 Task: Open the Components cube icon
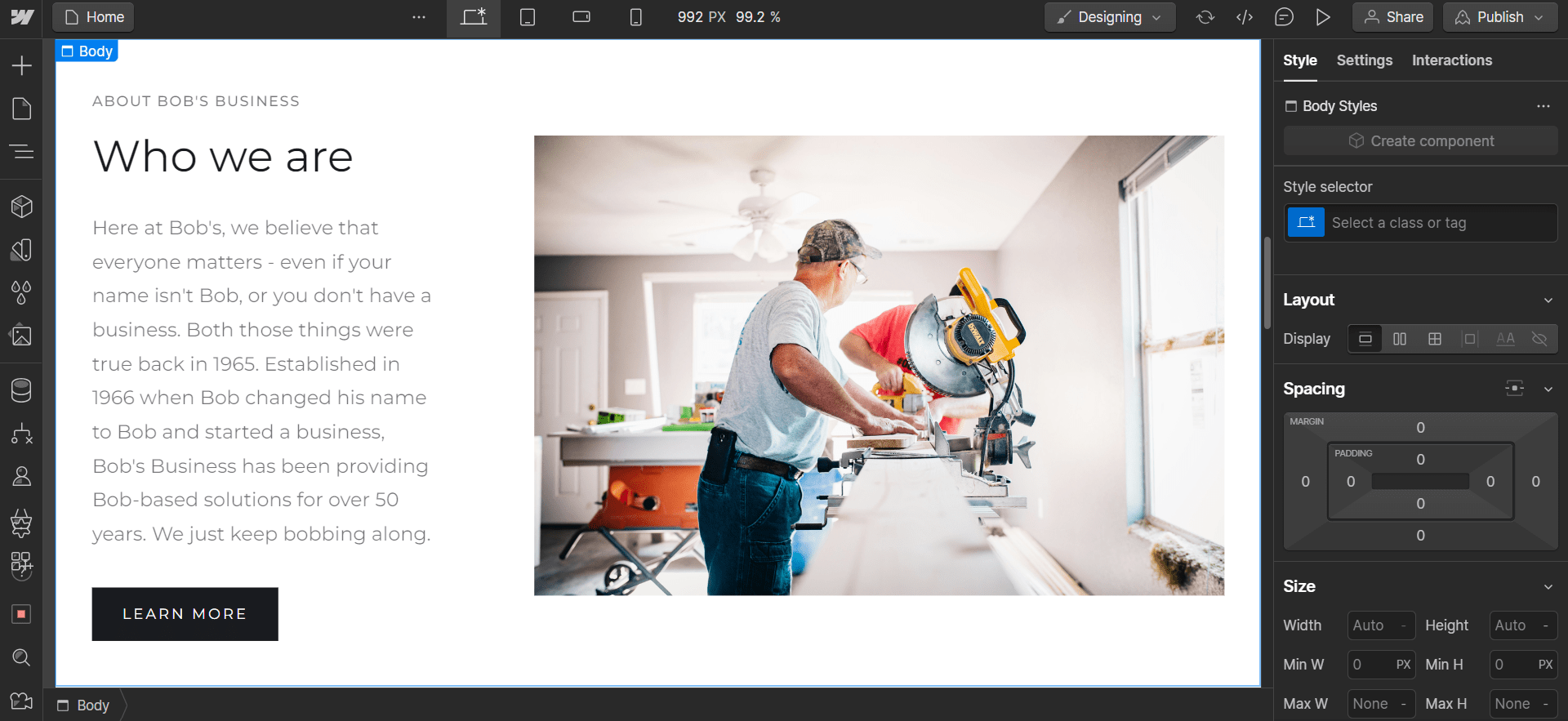pyautogui.click(x=22, y=207)
